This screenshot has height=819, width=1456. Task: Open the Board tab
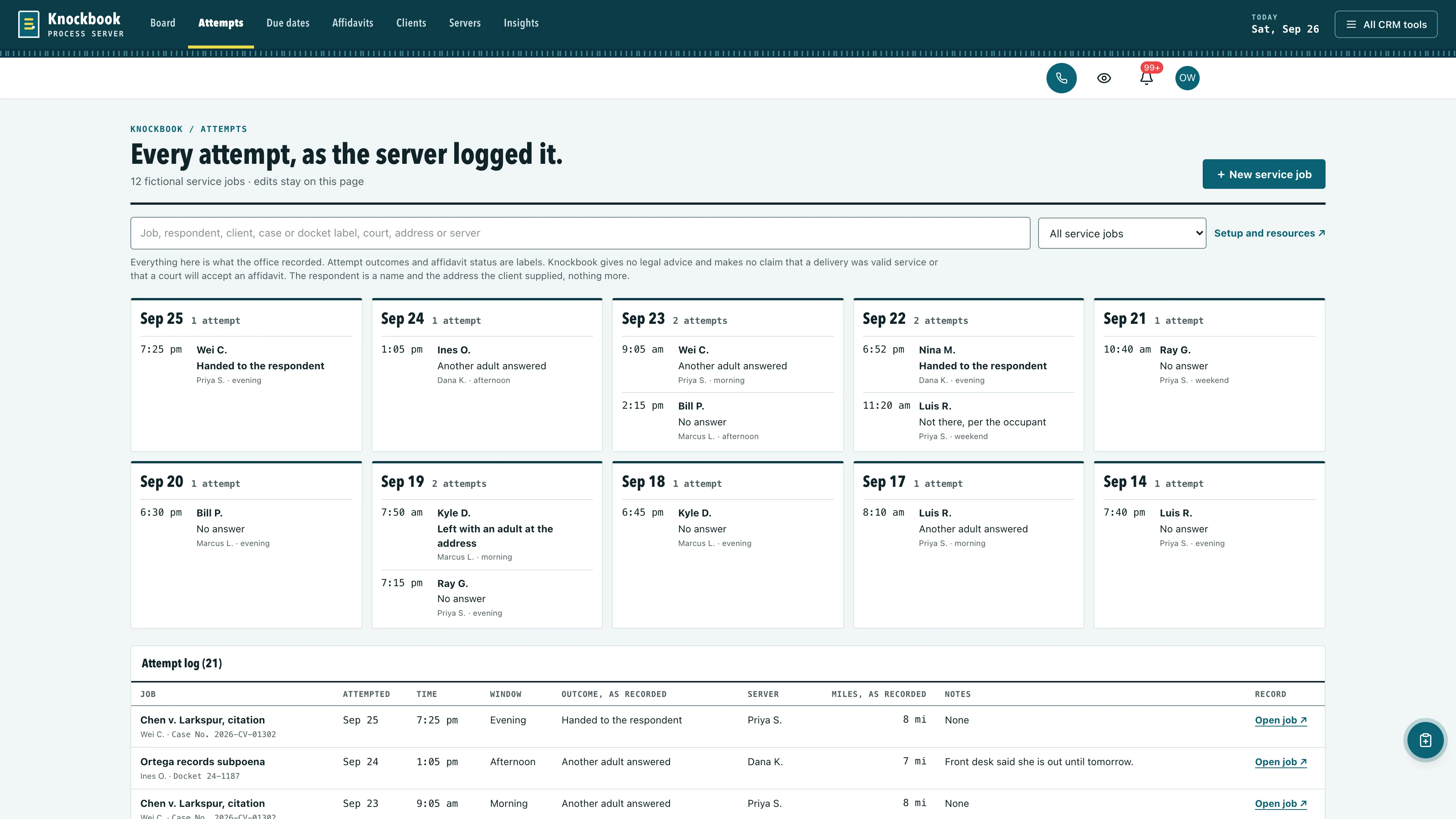tap(163, 23)
